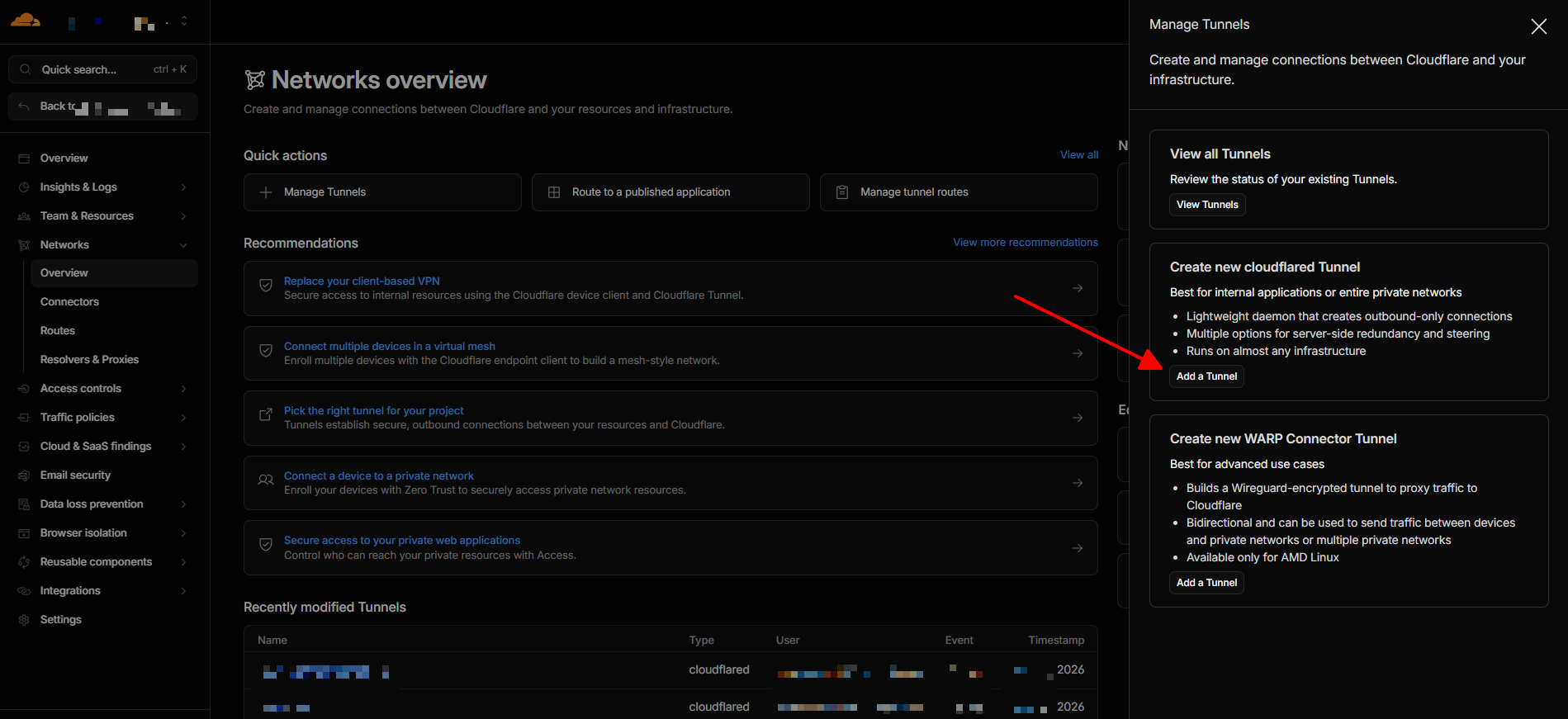The image size is (1568, 719).
Task: Click Add a Tunnel for WARP Connector
Action: tap(1206, 583)
